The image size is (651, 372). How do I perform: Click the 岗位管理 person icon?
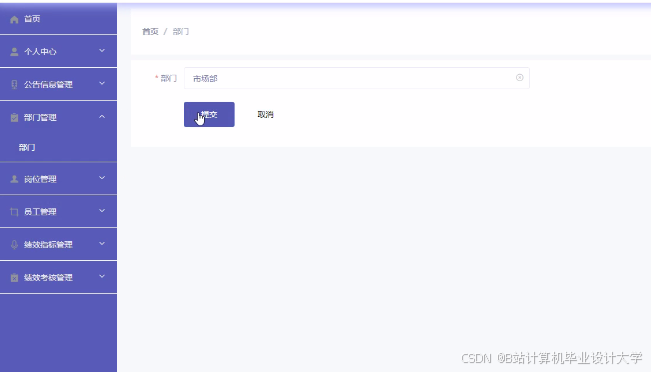point(14,179)
